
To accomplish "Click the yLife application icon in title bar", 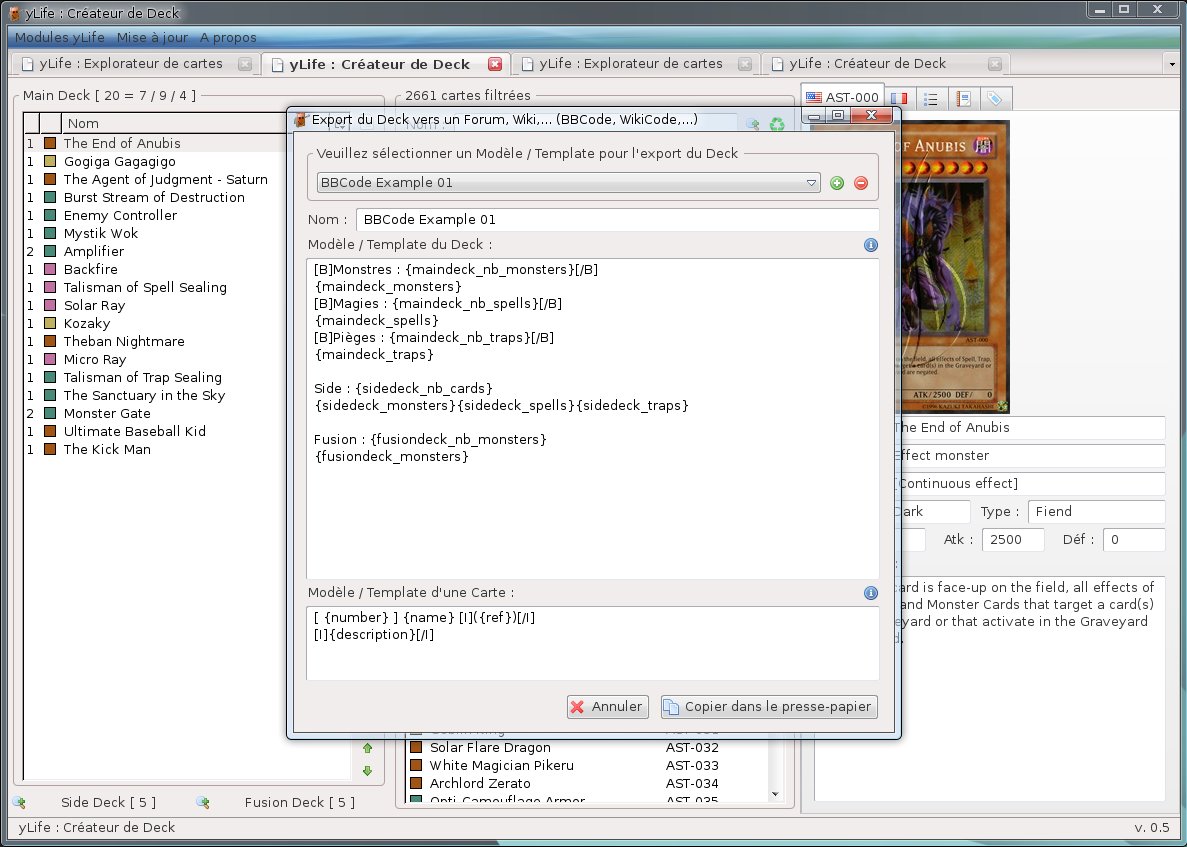I will click(x=14, y=13).
